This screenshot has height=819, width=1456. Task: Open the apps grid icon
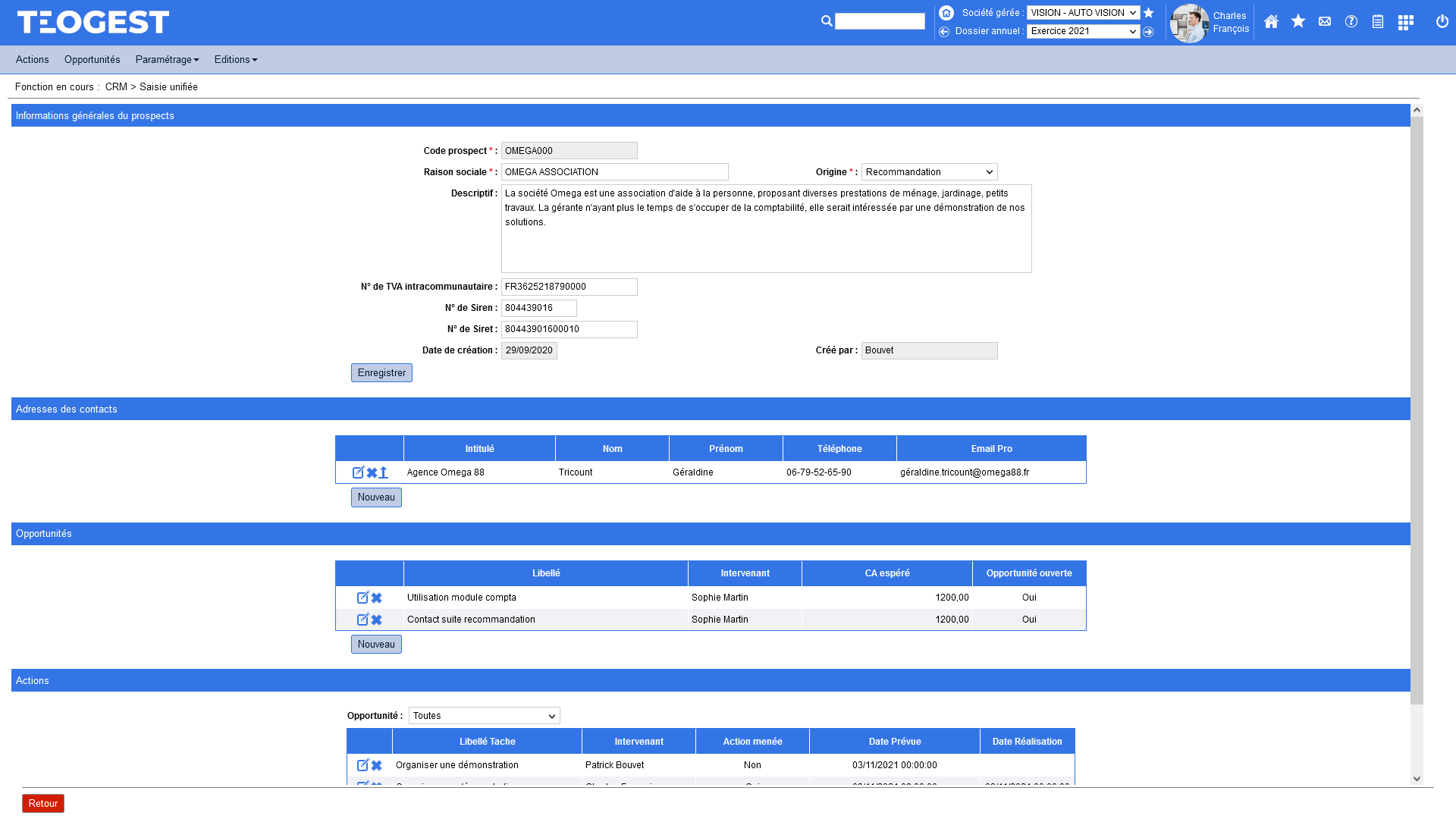pyautogui.click(x=1405, y=22)
